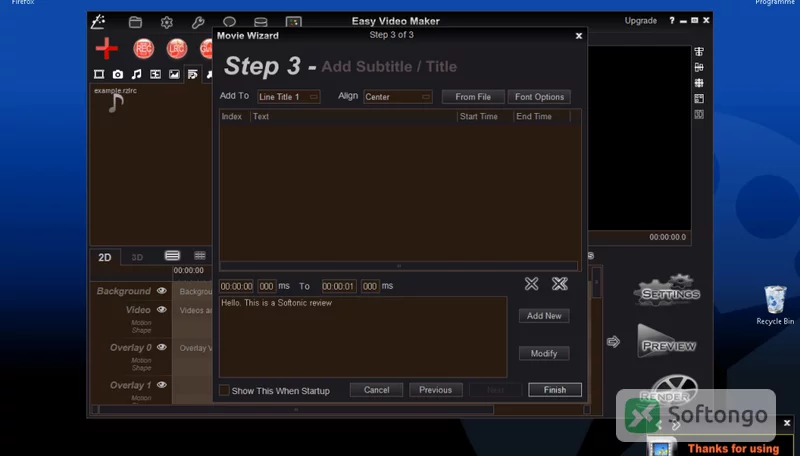Viewport: 800px width, 456px height.
Task: Go back with the Previous button
Action: coord(436,390)
